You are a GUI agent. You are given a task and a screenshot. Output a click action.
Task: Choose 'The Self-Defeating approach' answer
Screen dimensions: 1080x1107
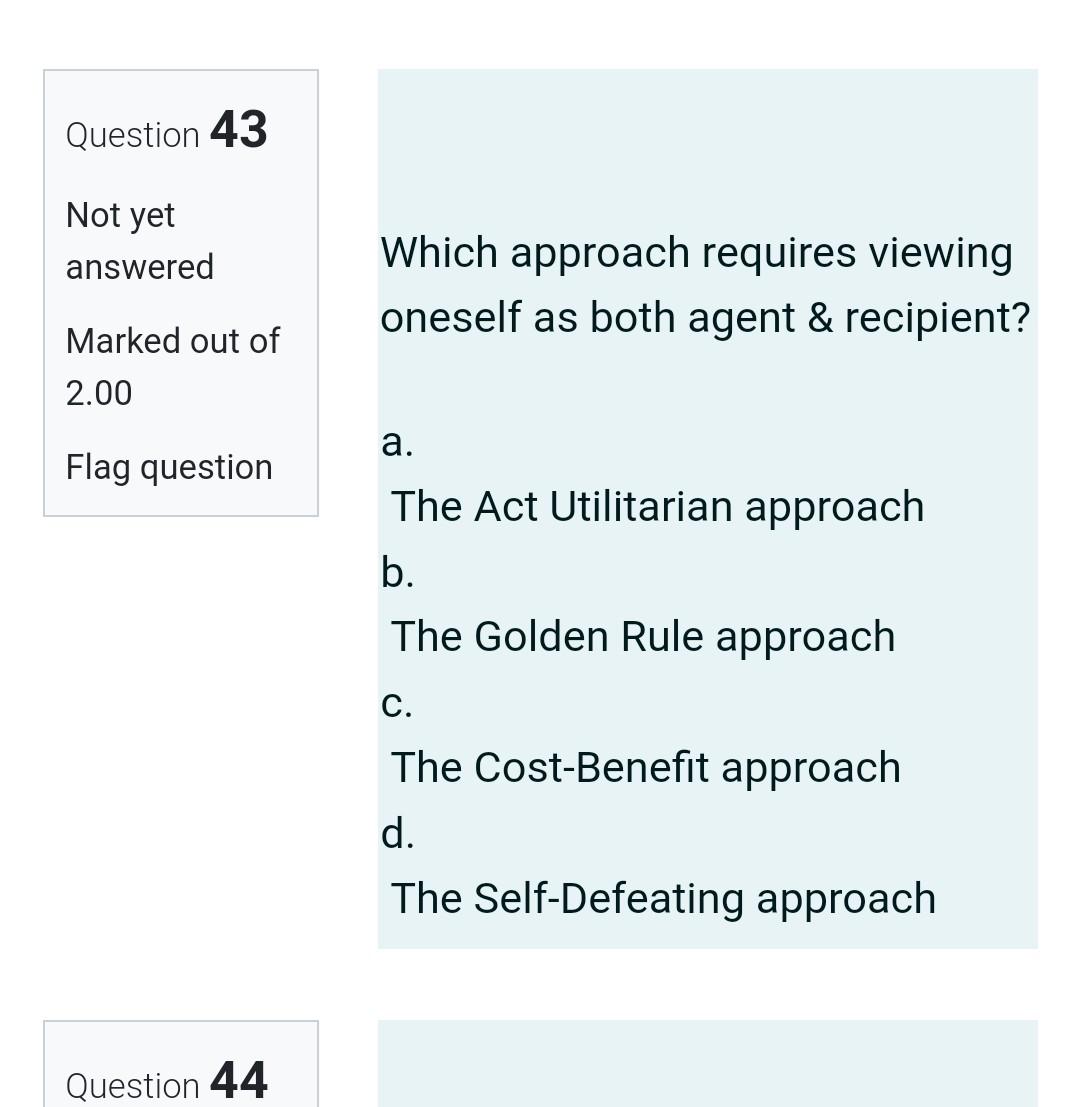663,897
